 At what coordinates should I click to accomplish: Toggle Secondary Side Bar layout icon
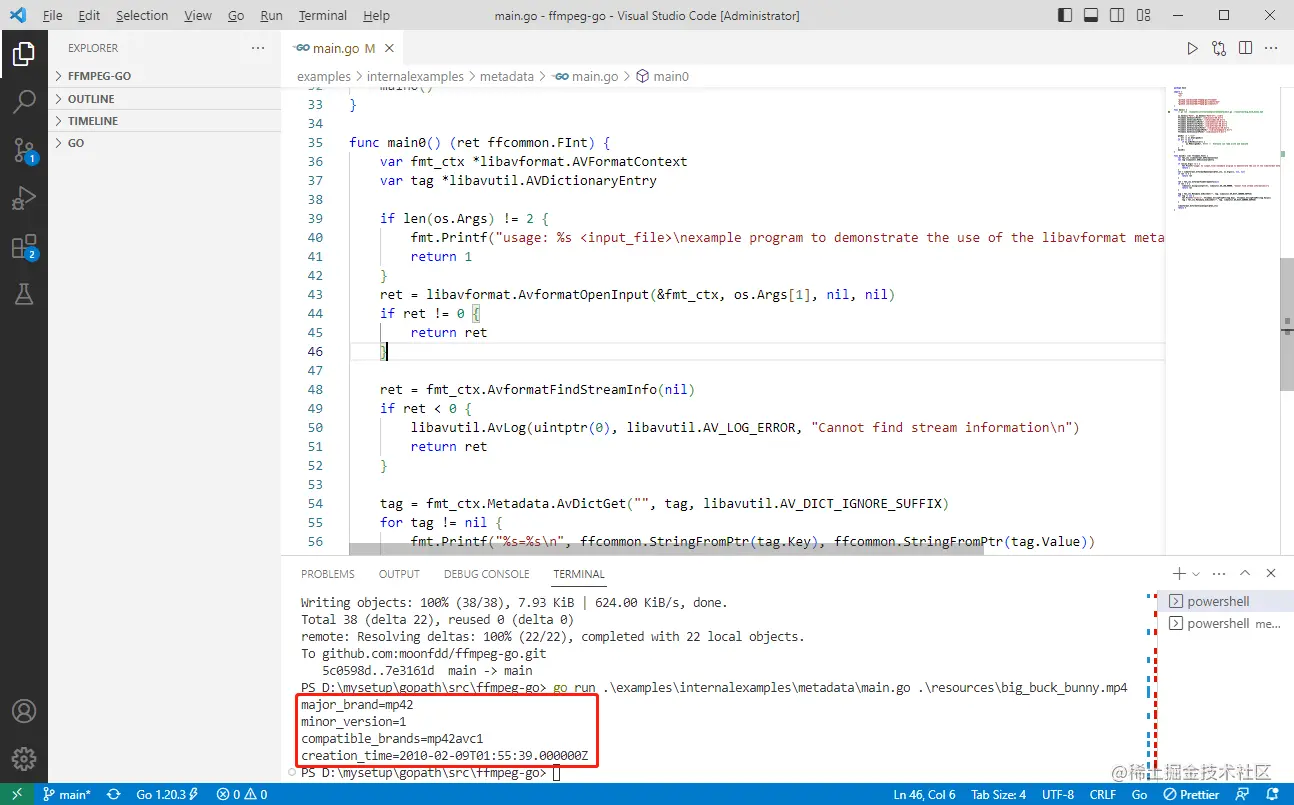pyautogui.click(x=1117, y=16)
